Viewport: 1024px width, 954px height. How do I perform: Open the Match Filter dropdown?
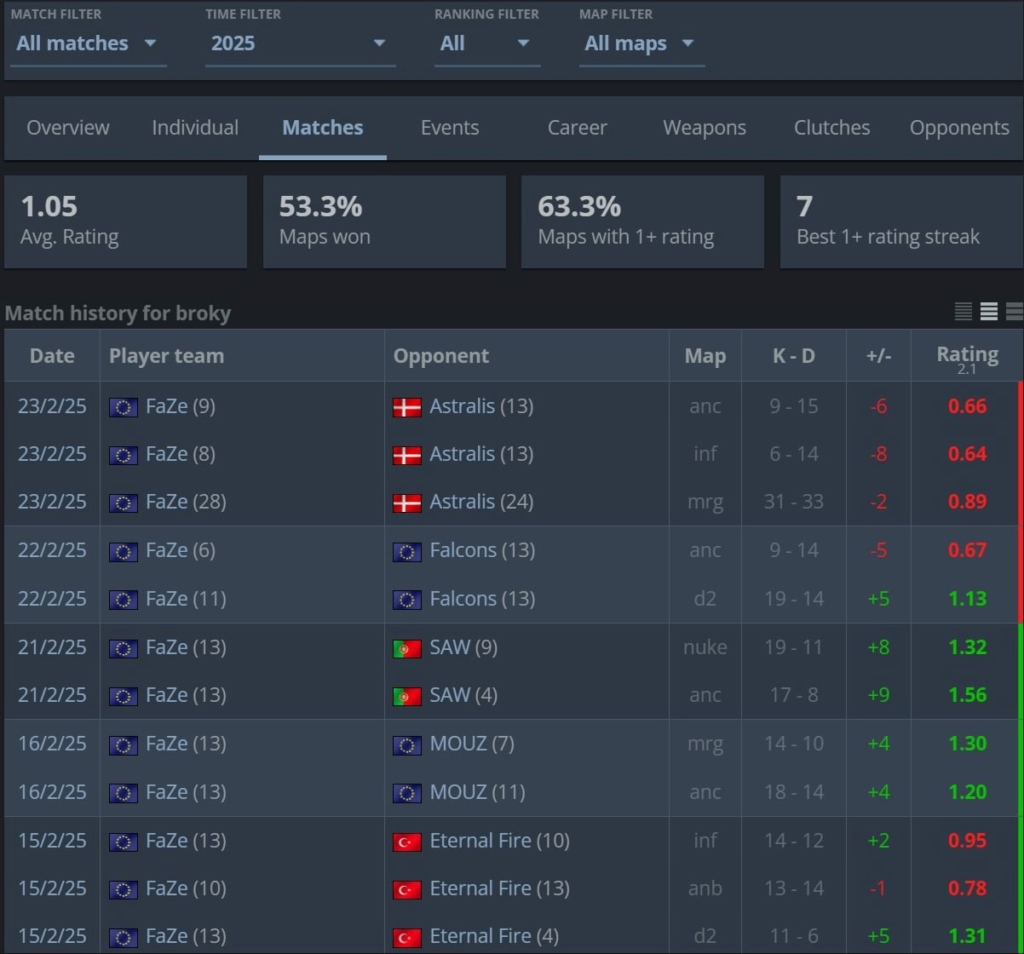(88, 44)
